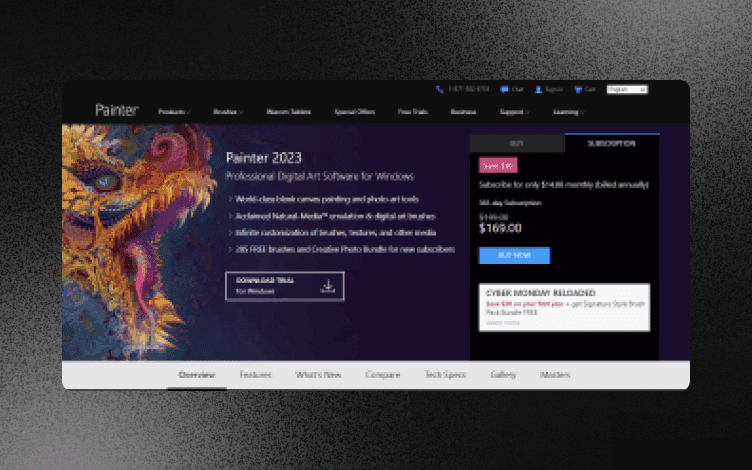Open the Gallery tab
The image size is (752, 470).
[x=503, y=375]
